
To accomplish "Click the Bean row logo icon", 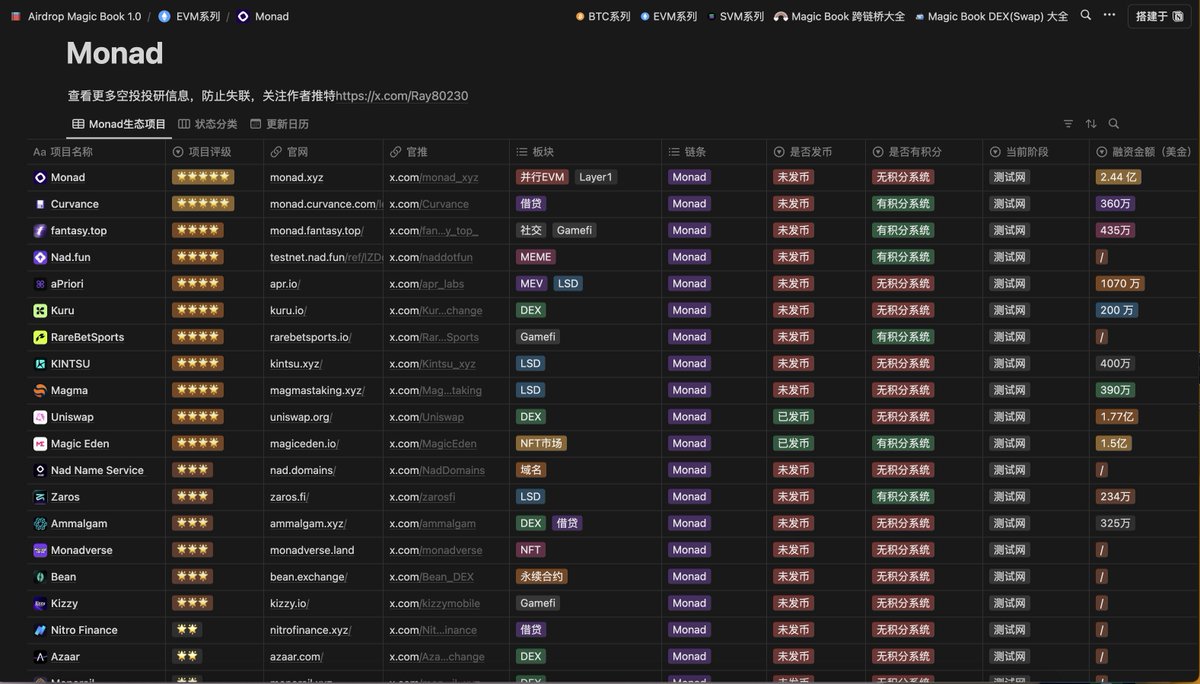I will (x=40, y=577).
